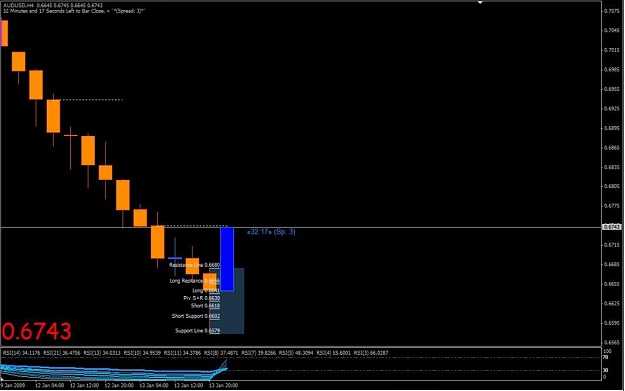Click the RSI(7) 39.8266 indicator label

[258, 353]
